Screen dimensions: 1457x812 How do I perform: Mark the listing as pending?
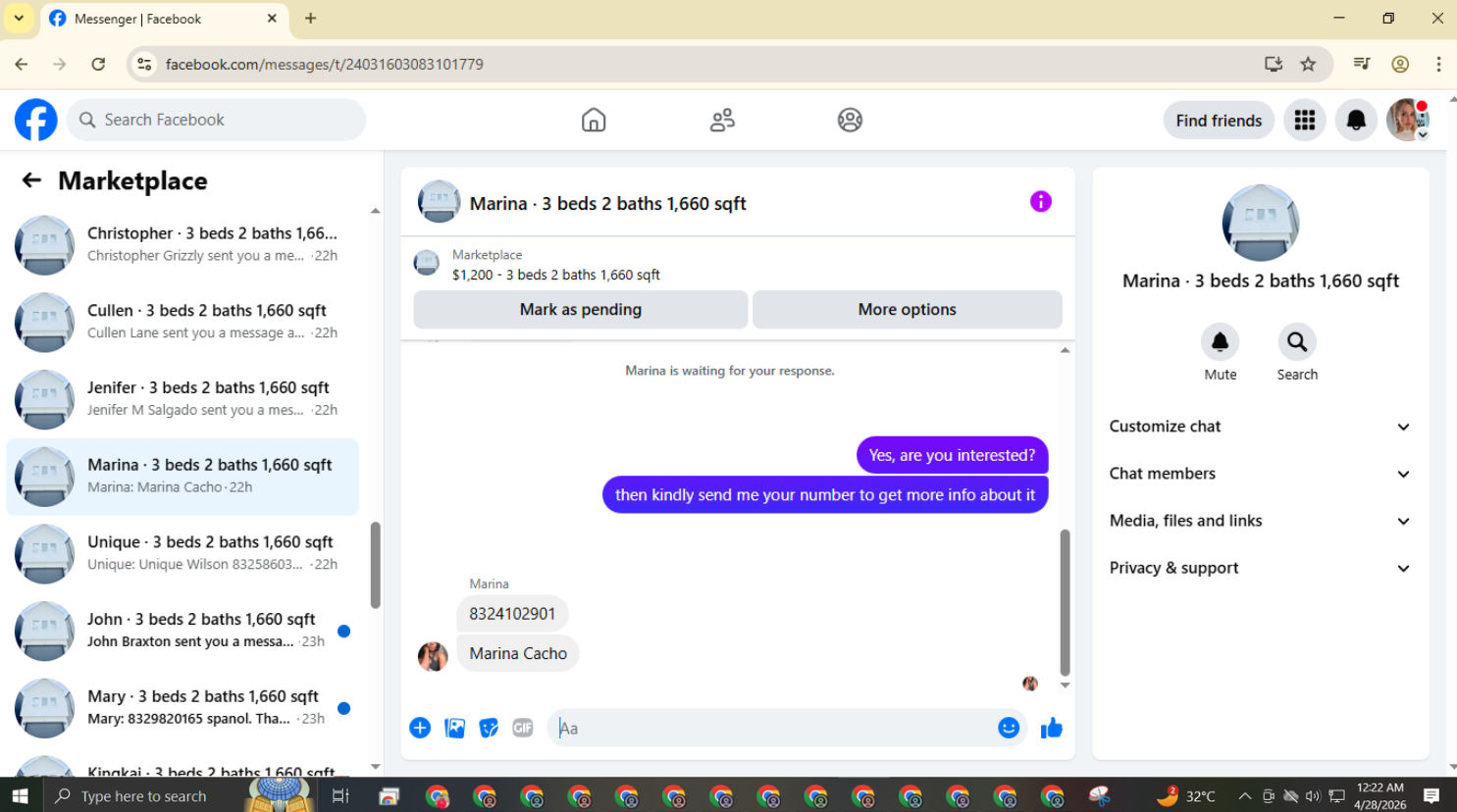click(581, 310)
